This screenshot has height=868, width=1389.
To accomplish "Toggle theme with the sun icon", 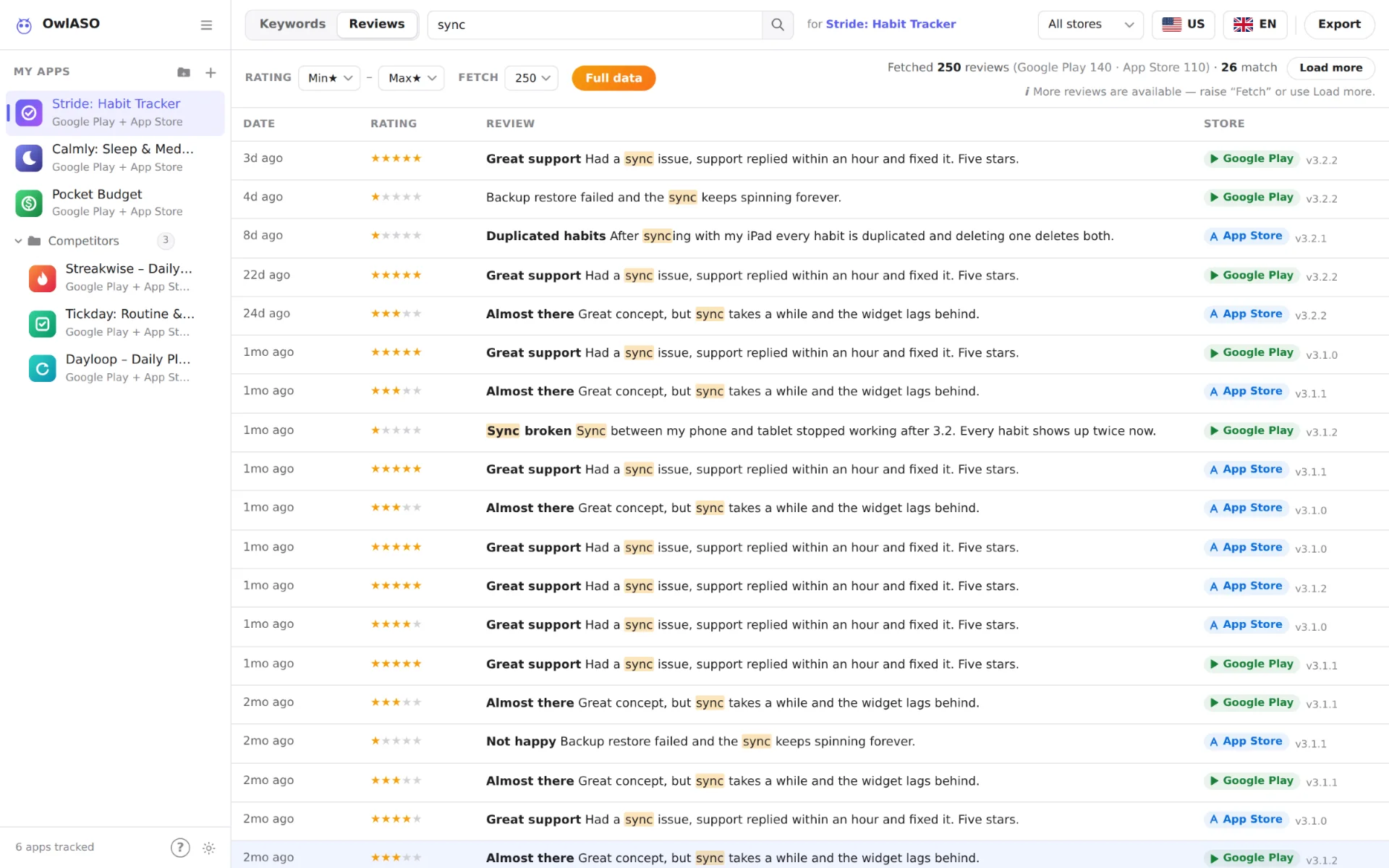I will click(209, 848).
